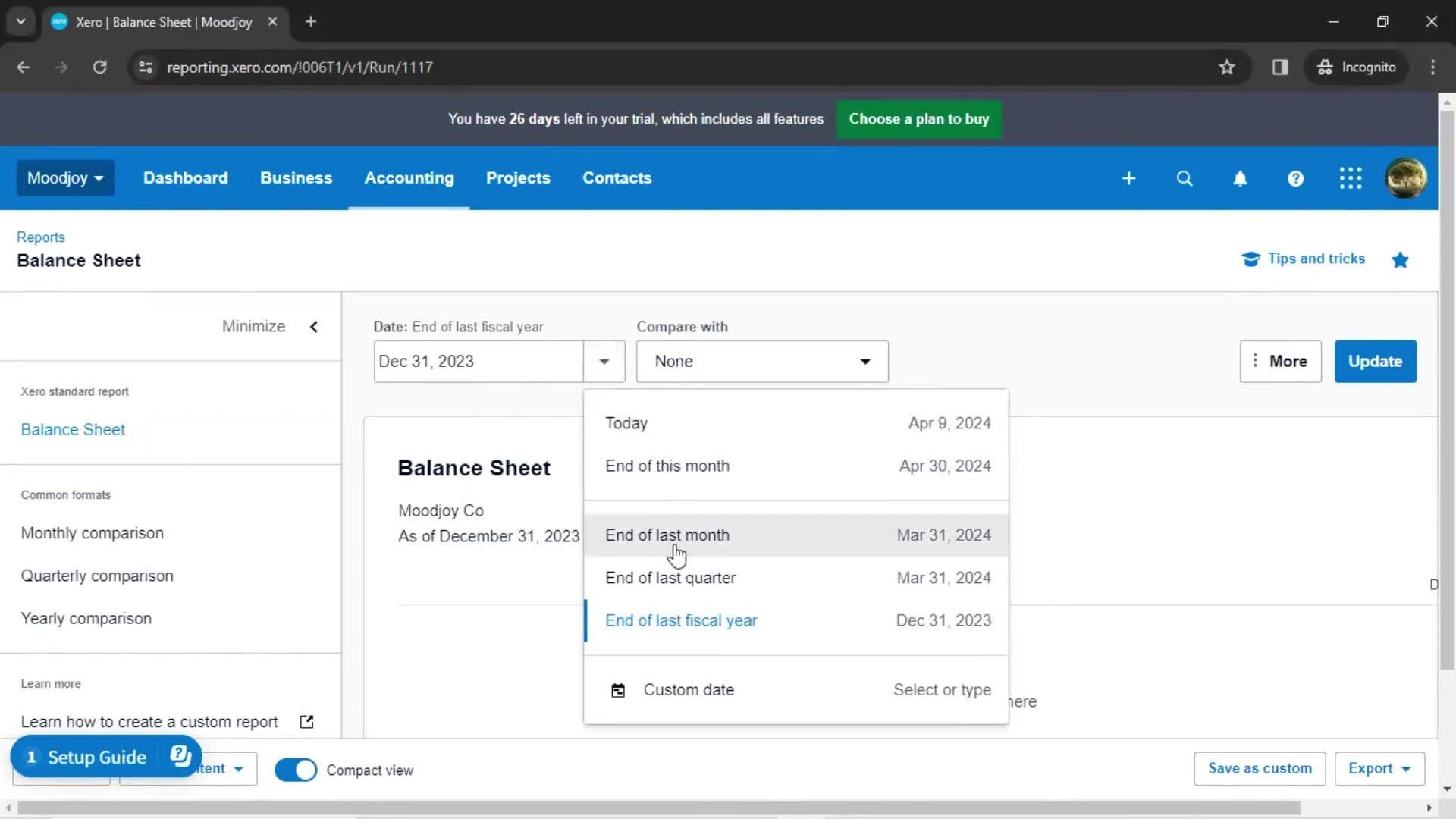Open the Chrome three-dot menu
Image resolution: width=1456 pixels, height=819 pixels.
(x=1432, y=67)
